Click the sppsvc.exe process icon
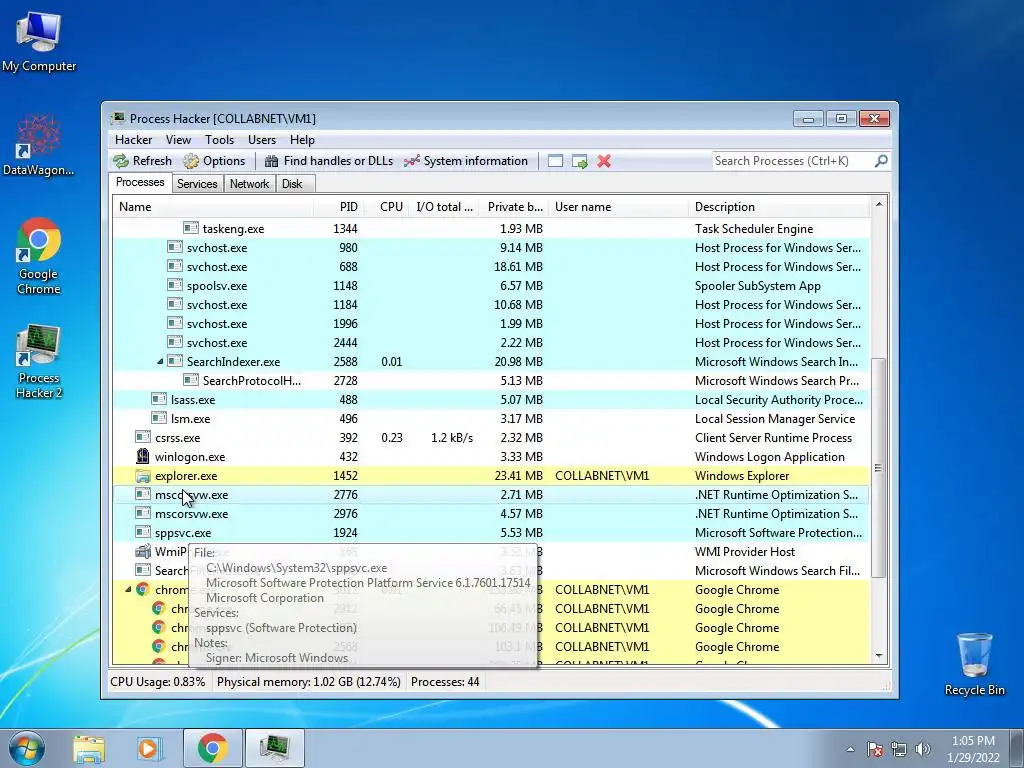 pos(143,532)
